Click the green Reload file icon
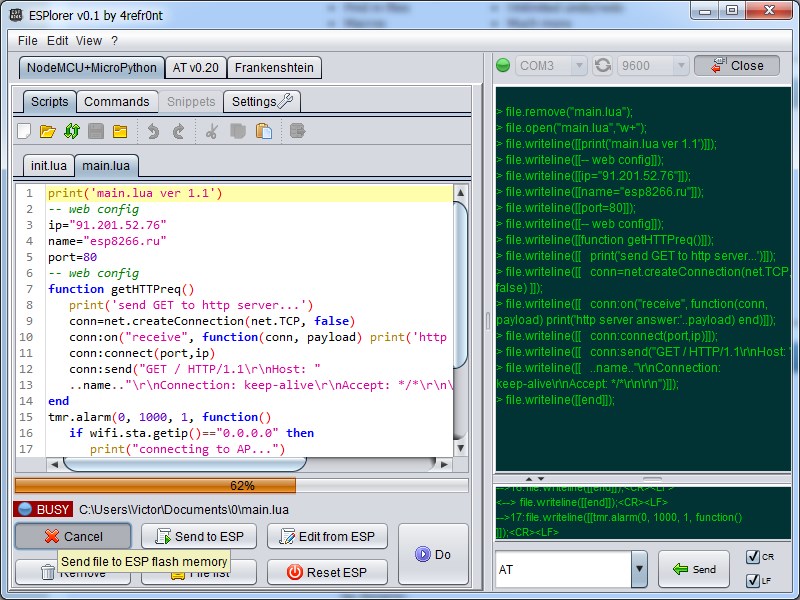This screenshot has width=800, height=600. pos(71,131)
